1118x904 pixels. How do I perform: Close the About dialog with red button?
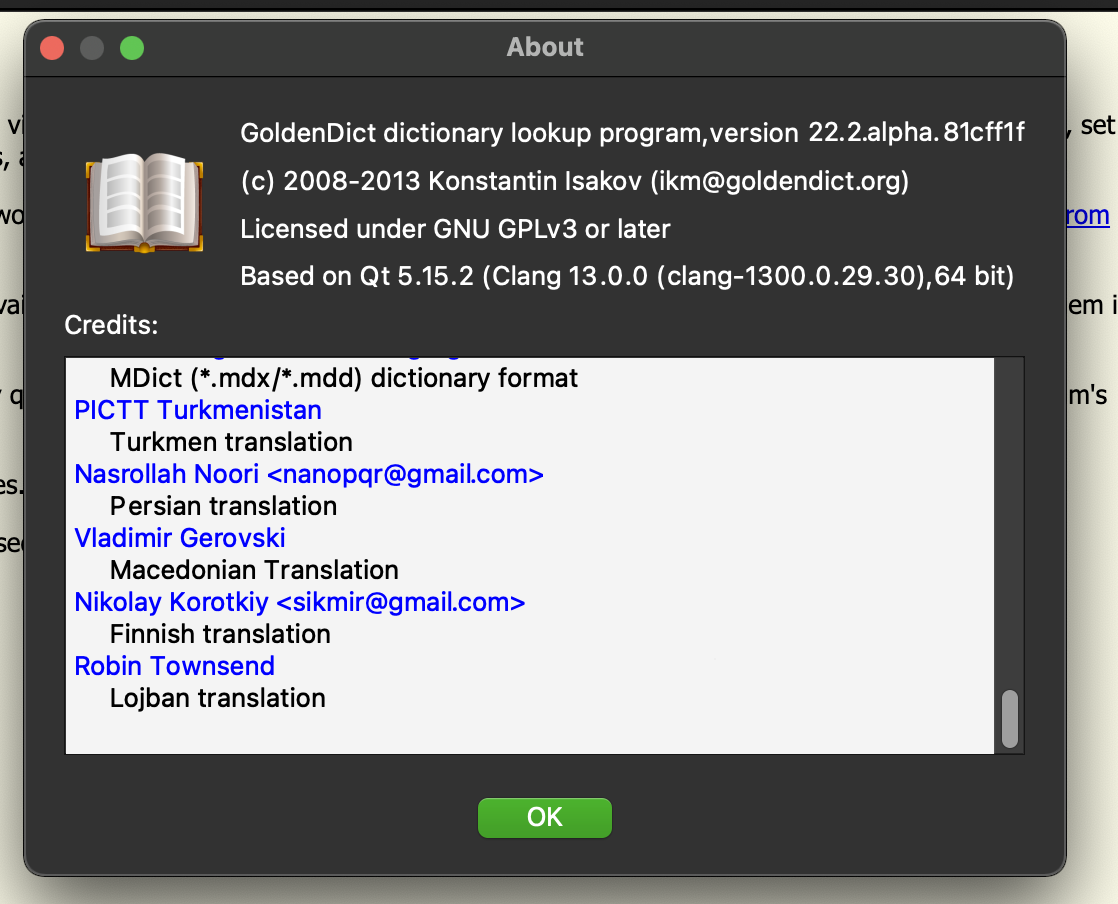pos(52,48)
